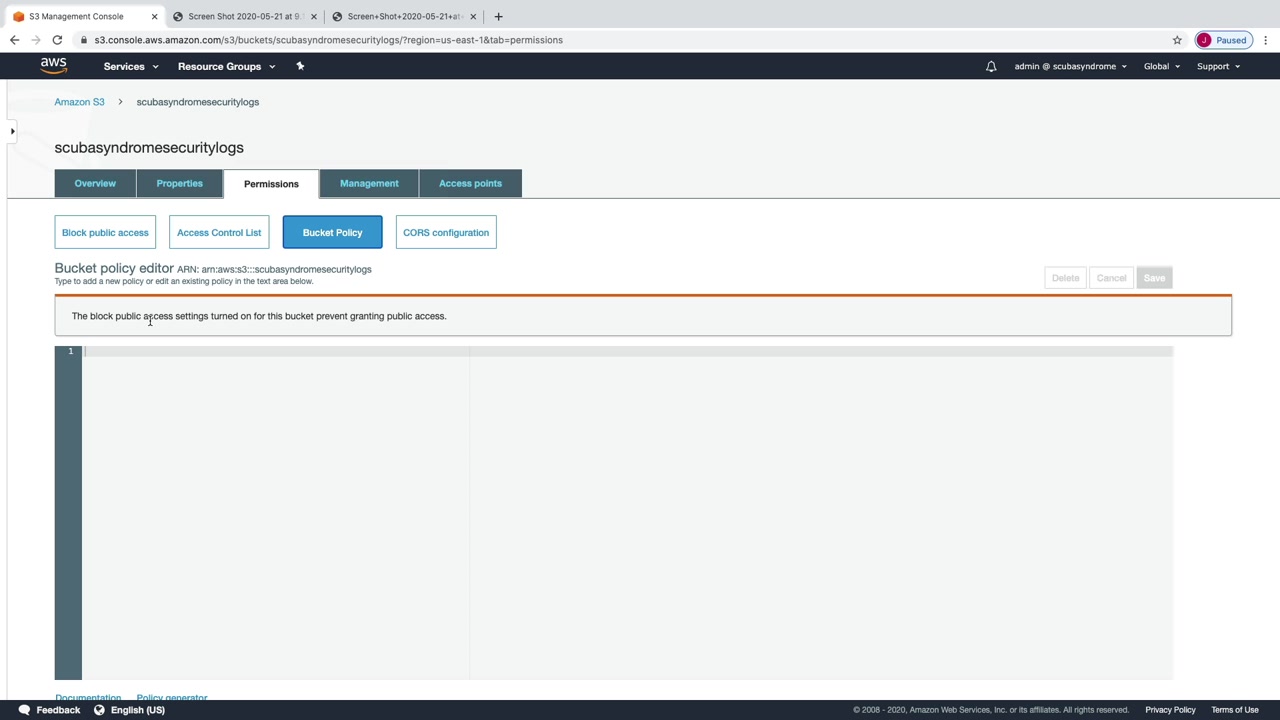Switch to the second Screen+Shot browser tab

point(403,16)
